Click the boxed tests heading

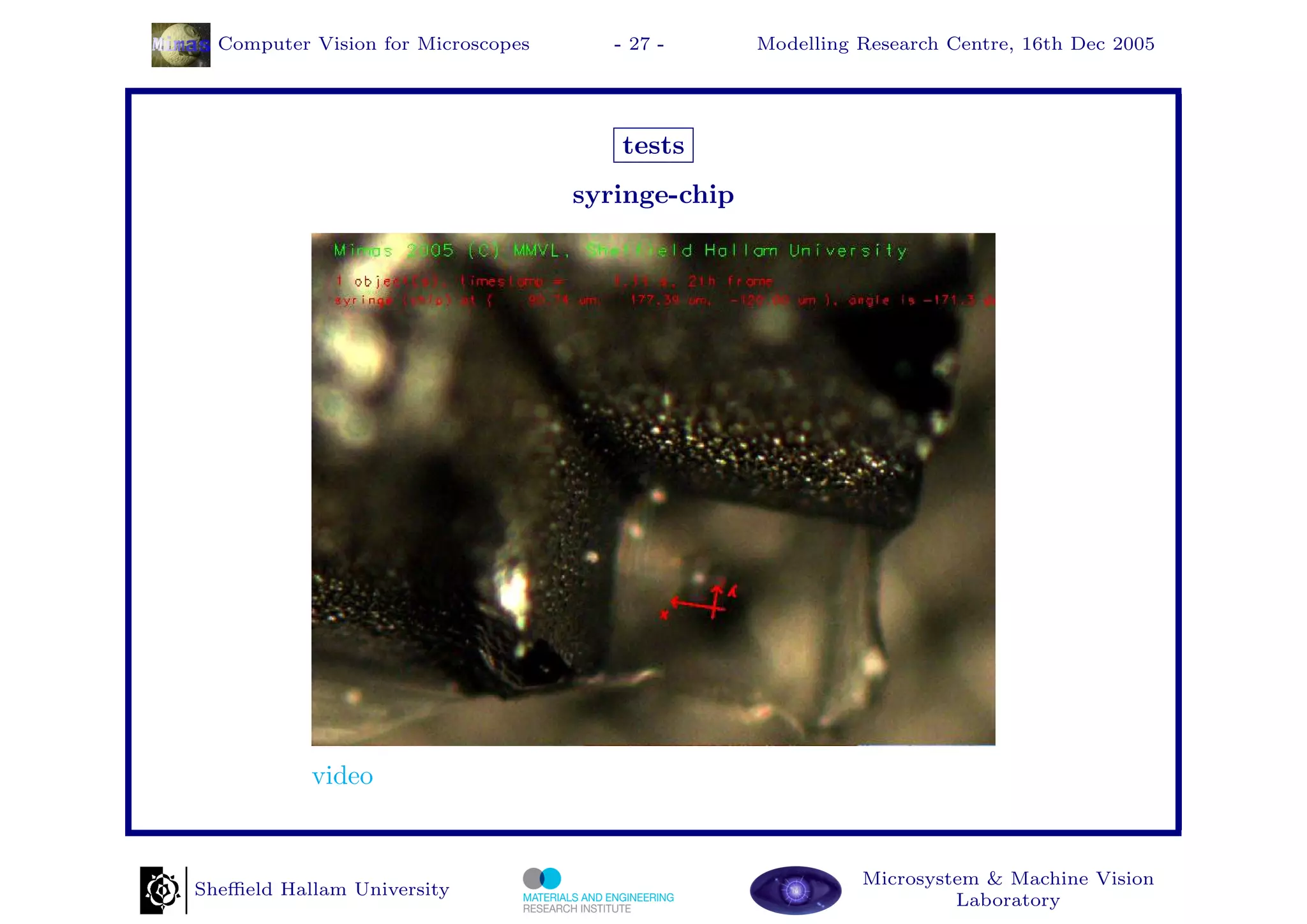[x=653, y=145]
